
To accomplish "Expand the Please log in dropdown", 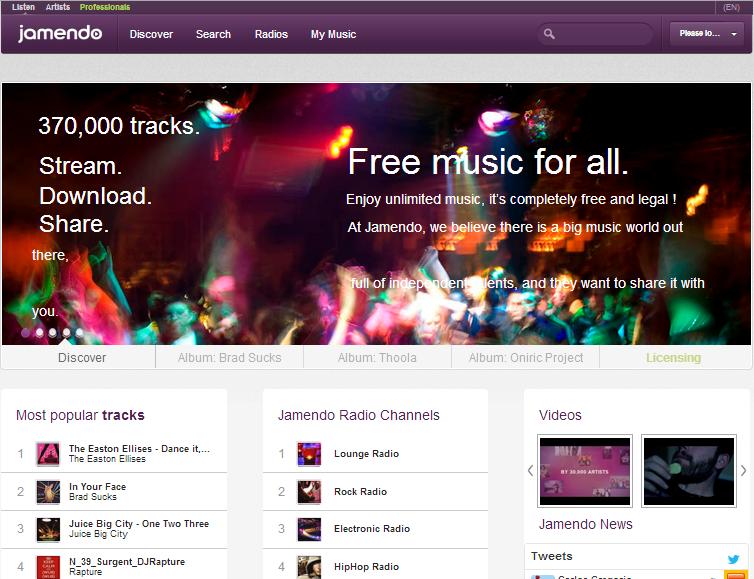I will pos(706,34).
